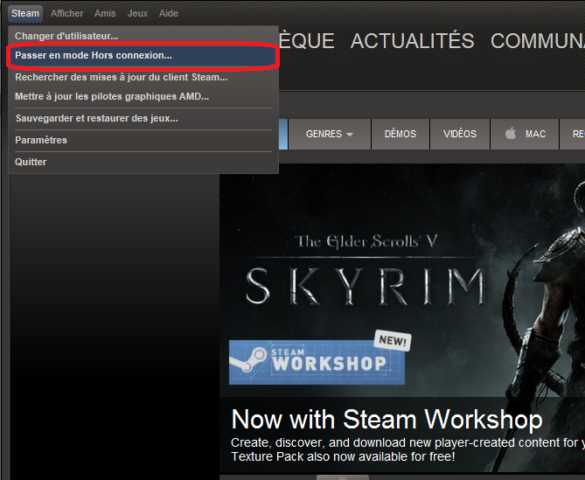The width and height of the screenshot is (585, 480).
Task: Click the NEW! tag on the Workshop badge
Action: click(392, 340)
